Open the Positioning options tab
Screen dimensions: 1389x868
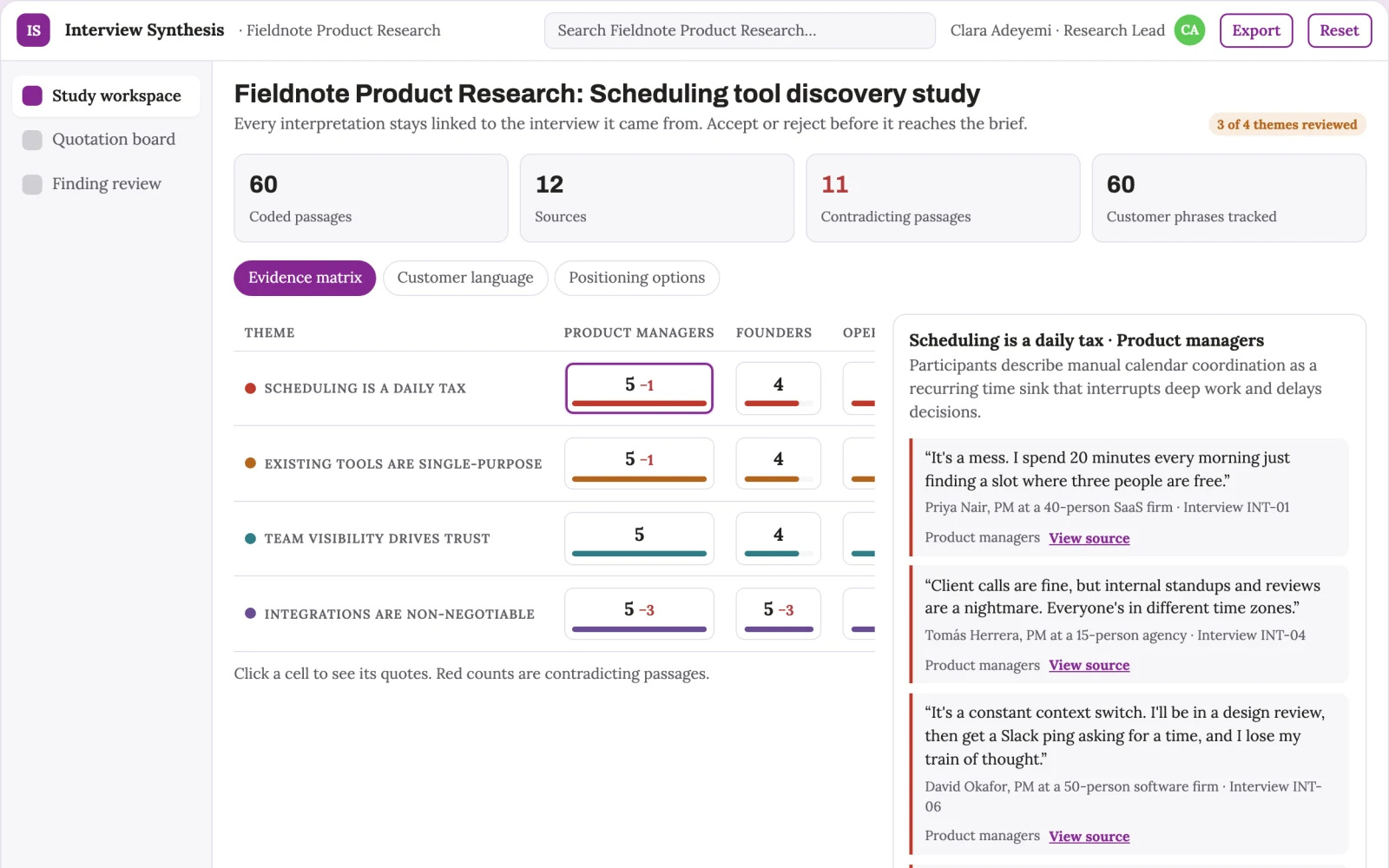click(x=637, y=278)
